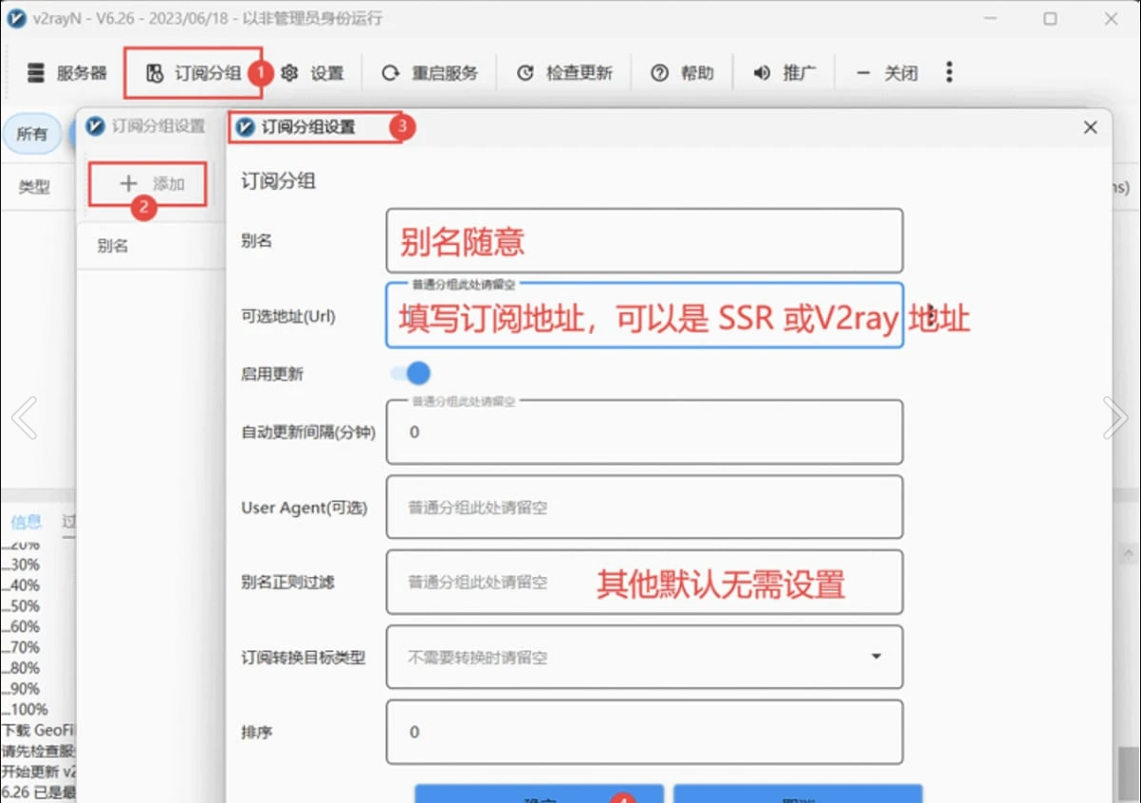Maximize the v2rayN window
This screenshot has width=1141, height=803.
click(1050, 18)
